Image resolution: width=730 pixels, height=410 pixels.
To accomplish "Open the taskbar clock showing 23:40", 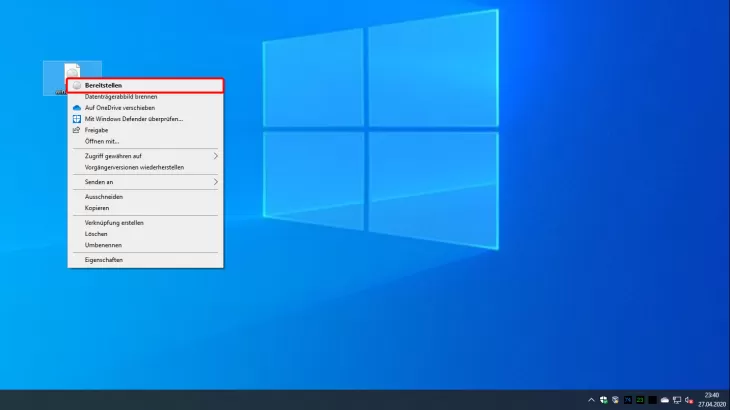I will click(x=711, y=399).
